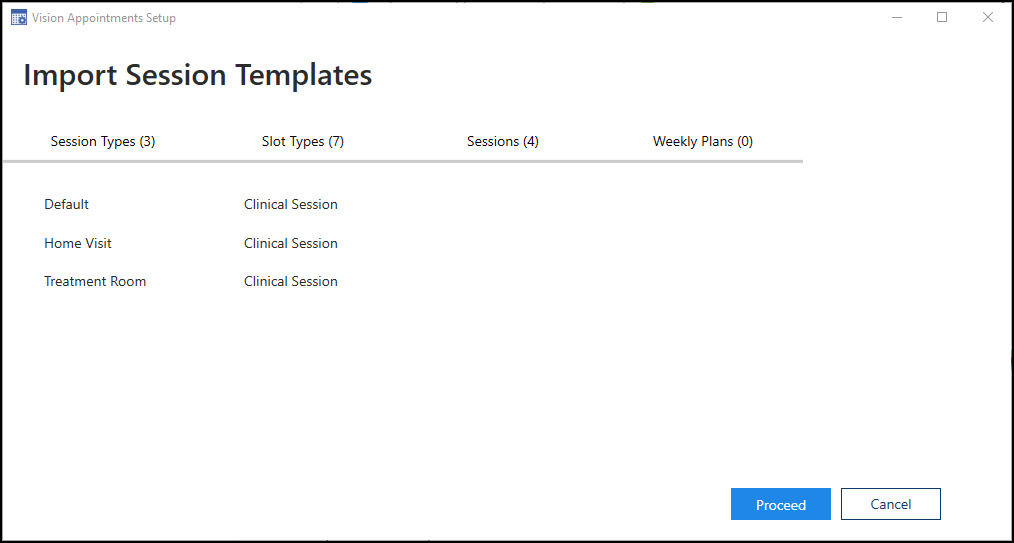Image resolution: width=1014 pixels, height=543 pixels.
Task: Click the Import Session Templates heading
Action: 198,76
